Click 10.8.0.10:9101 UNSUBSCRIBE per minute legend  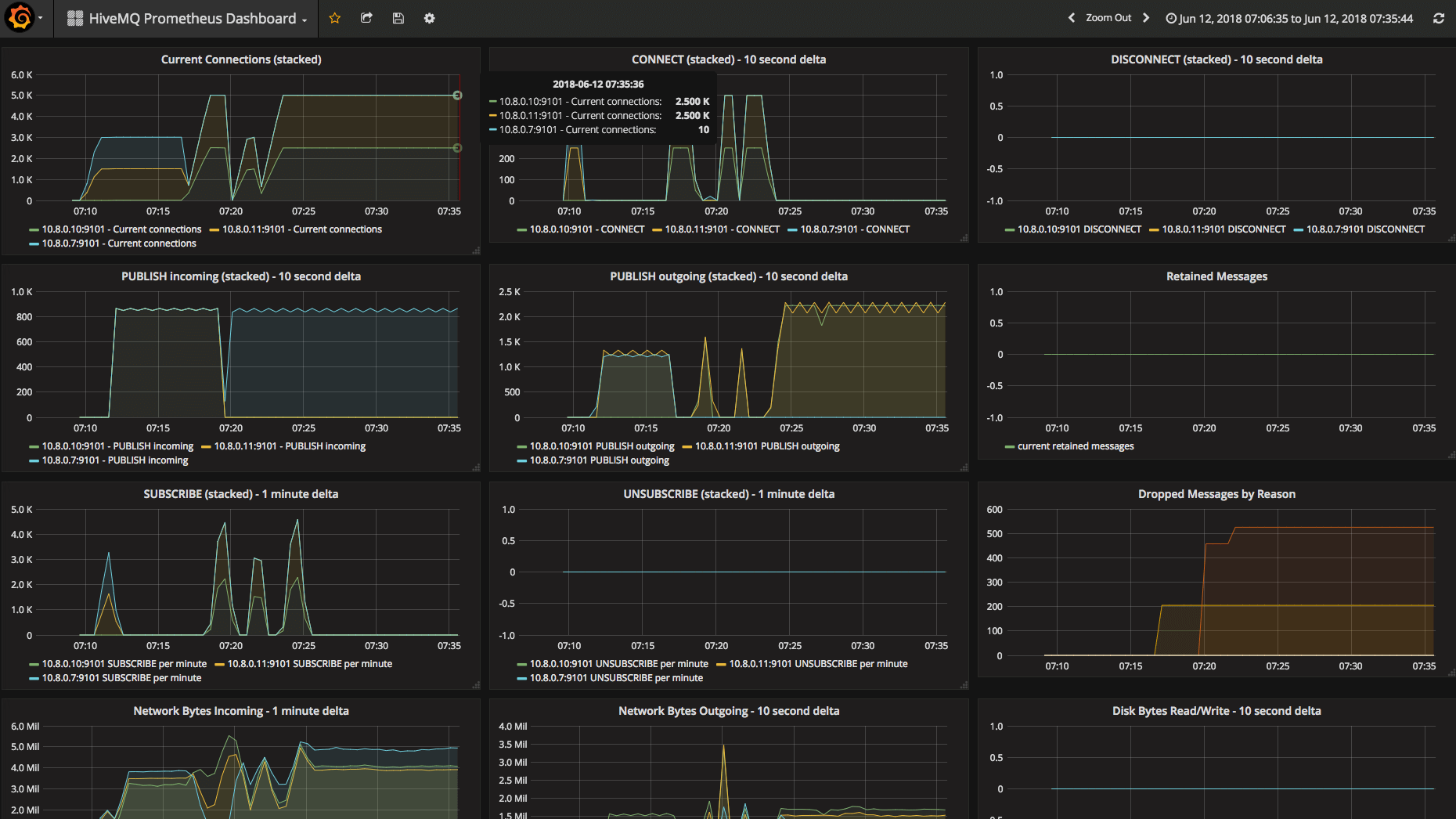click(619, 664)
